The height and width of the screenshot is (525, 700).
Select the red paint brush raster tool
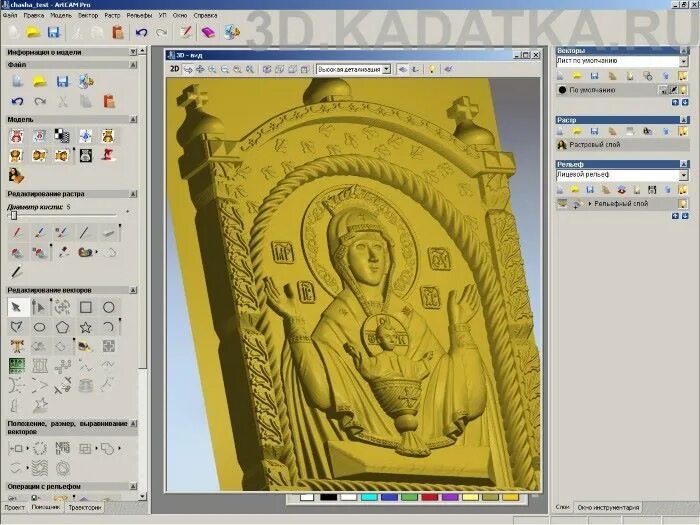[x=17, y=233]
